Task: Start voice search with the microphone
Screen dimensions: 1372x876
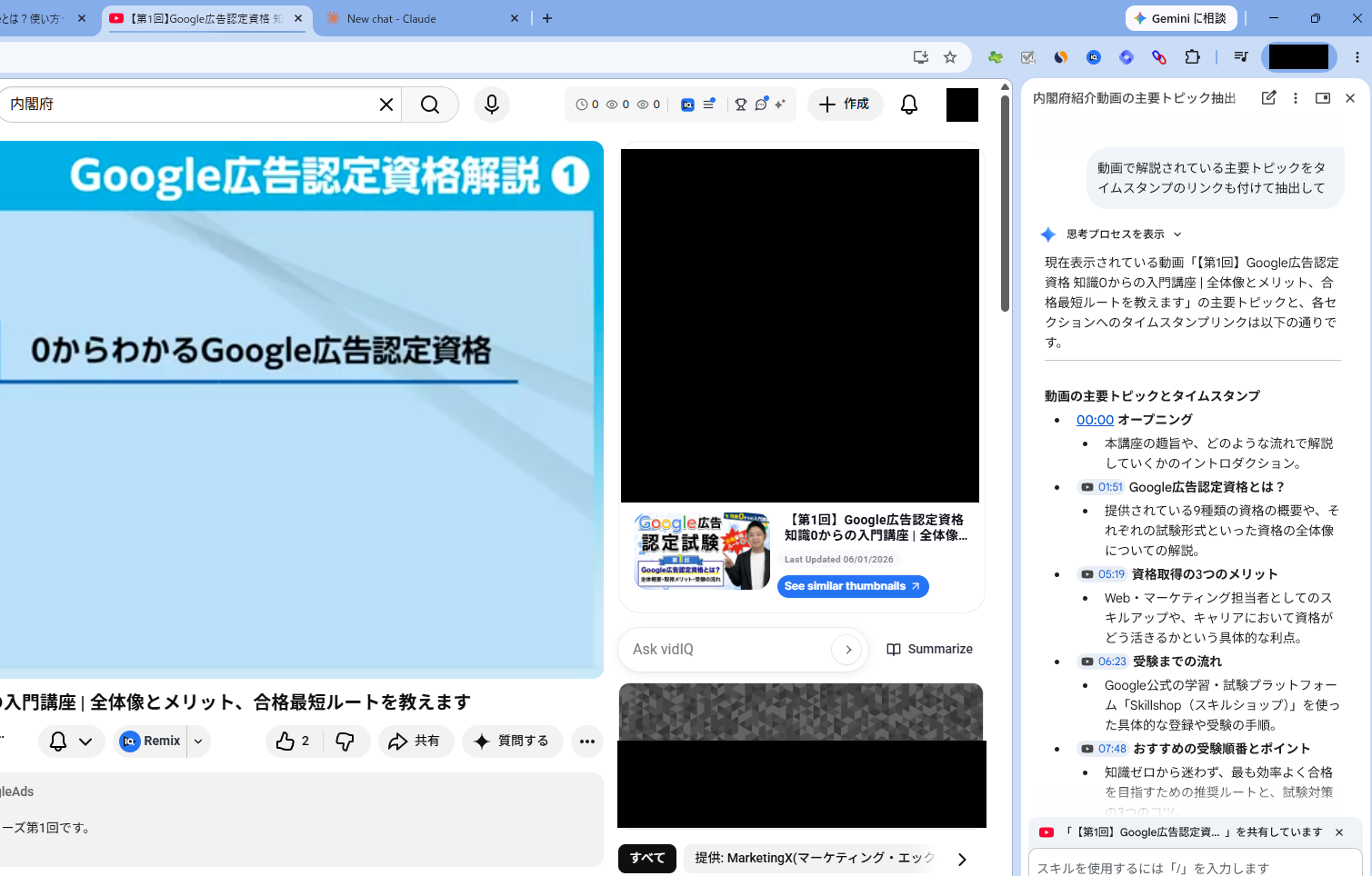Action: tap(492, 105)
